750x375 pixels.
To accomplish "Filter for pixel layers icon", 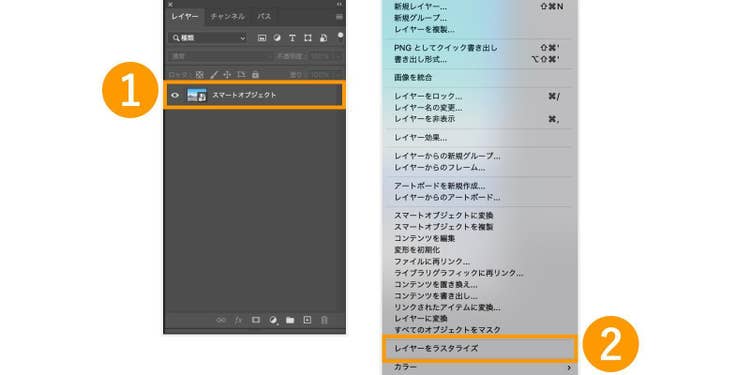I will point(262,38).
